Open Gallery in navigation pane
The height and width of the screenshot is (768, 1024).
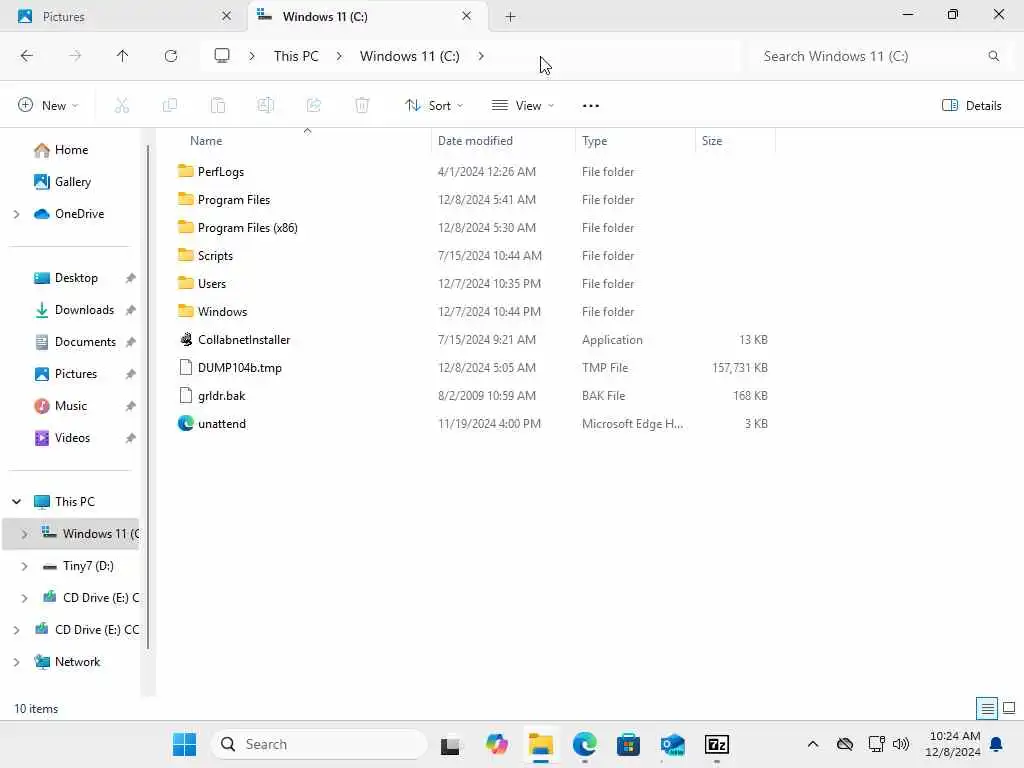pyautogui.click(x=72, y=182)
